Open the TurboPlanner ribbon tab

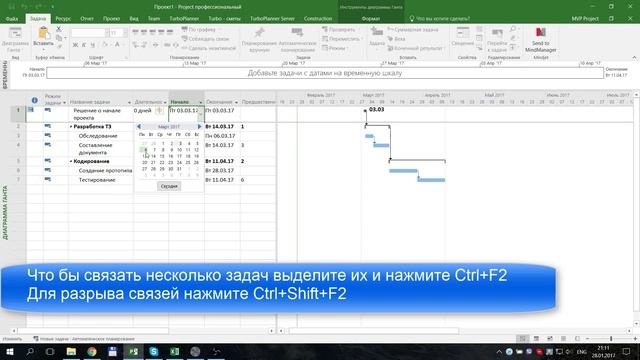[x=184, y=19]
